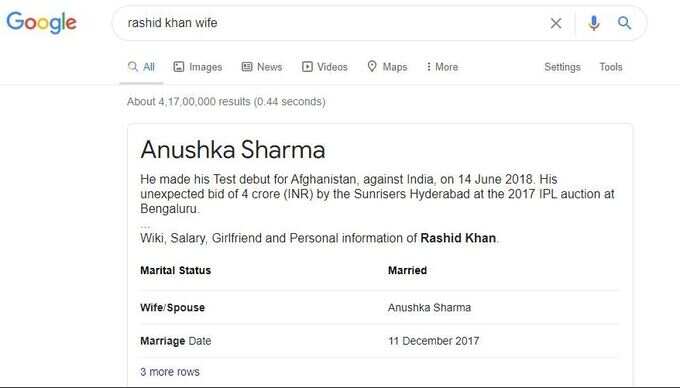Clear the search query with X icon
Viewport: 680px width, 388px height.
pos(556,23)
